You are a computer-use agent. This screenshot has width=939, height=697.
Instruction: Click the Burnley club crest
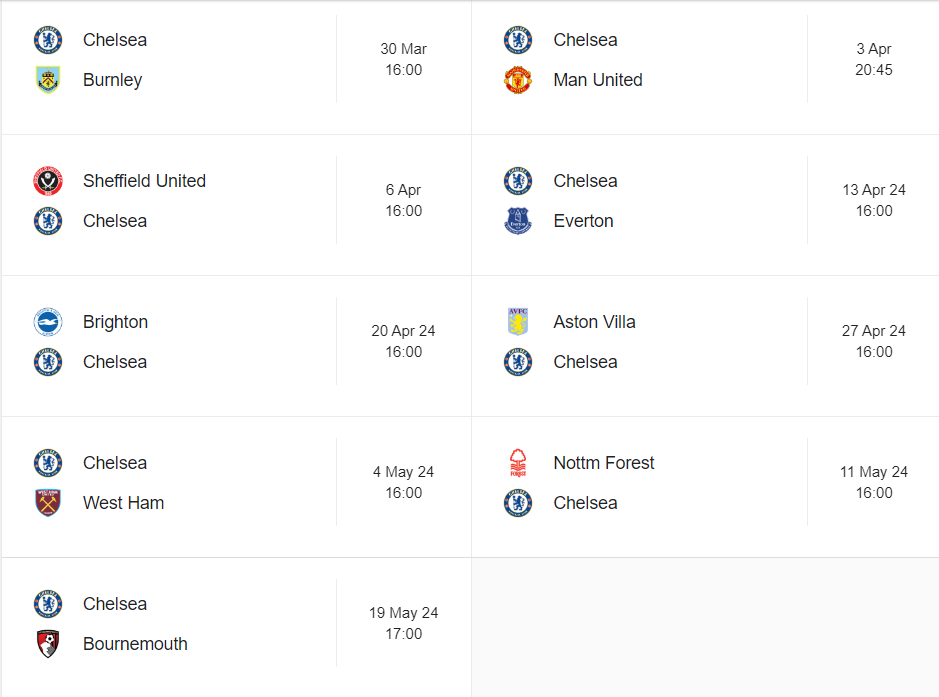(48, 80)
